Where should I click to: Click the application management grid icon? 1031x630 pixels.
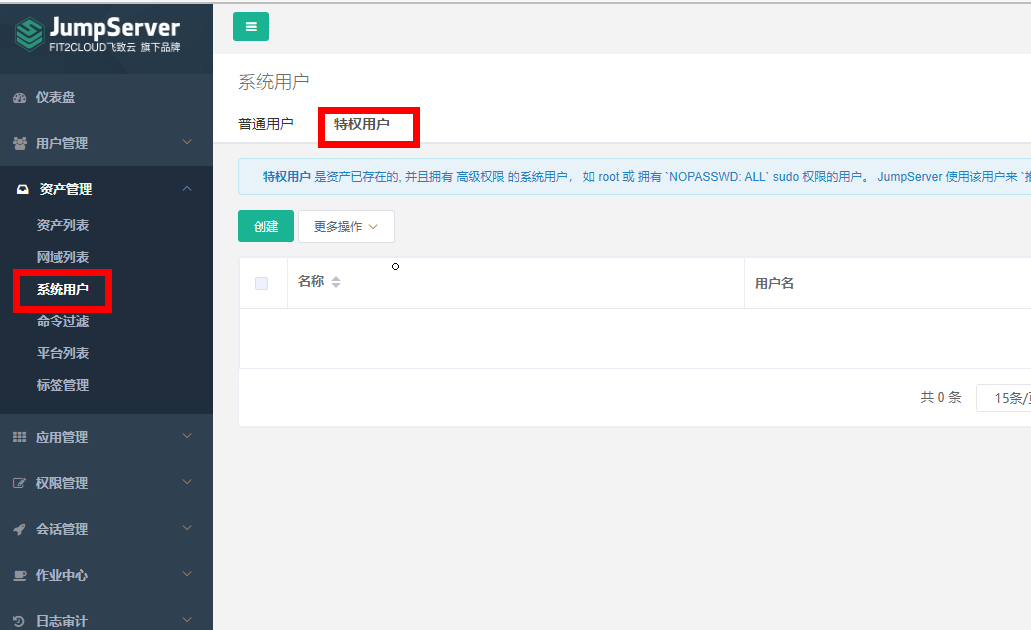coord(20,437)
